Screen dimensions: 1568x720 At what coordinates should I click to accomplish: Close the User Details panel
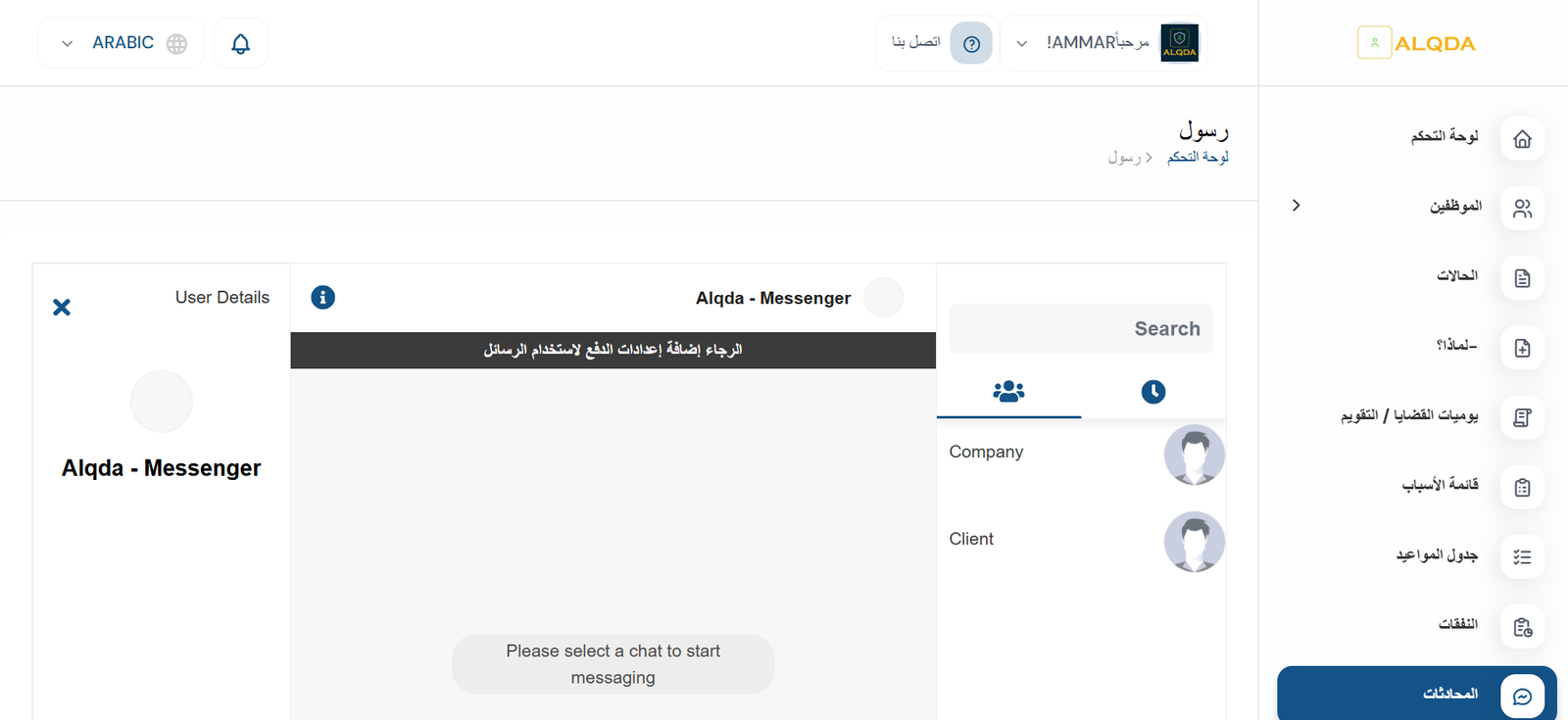(x=62, y=308)
